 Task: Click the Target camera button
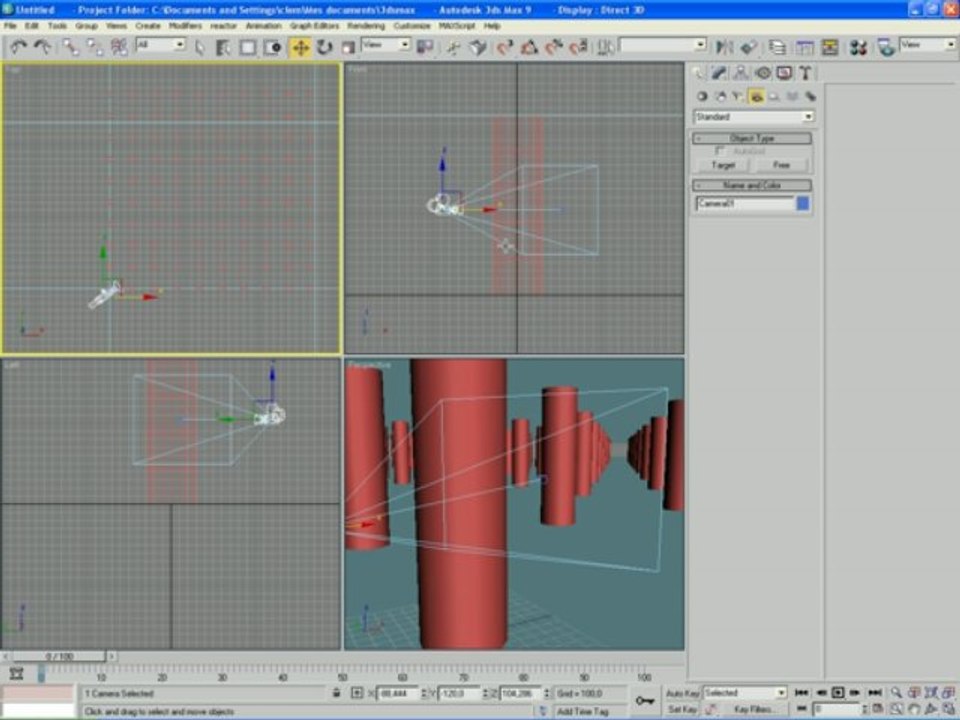723,165
